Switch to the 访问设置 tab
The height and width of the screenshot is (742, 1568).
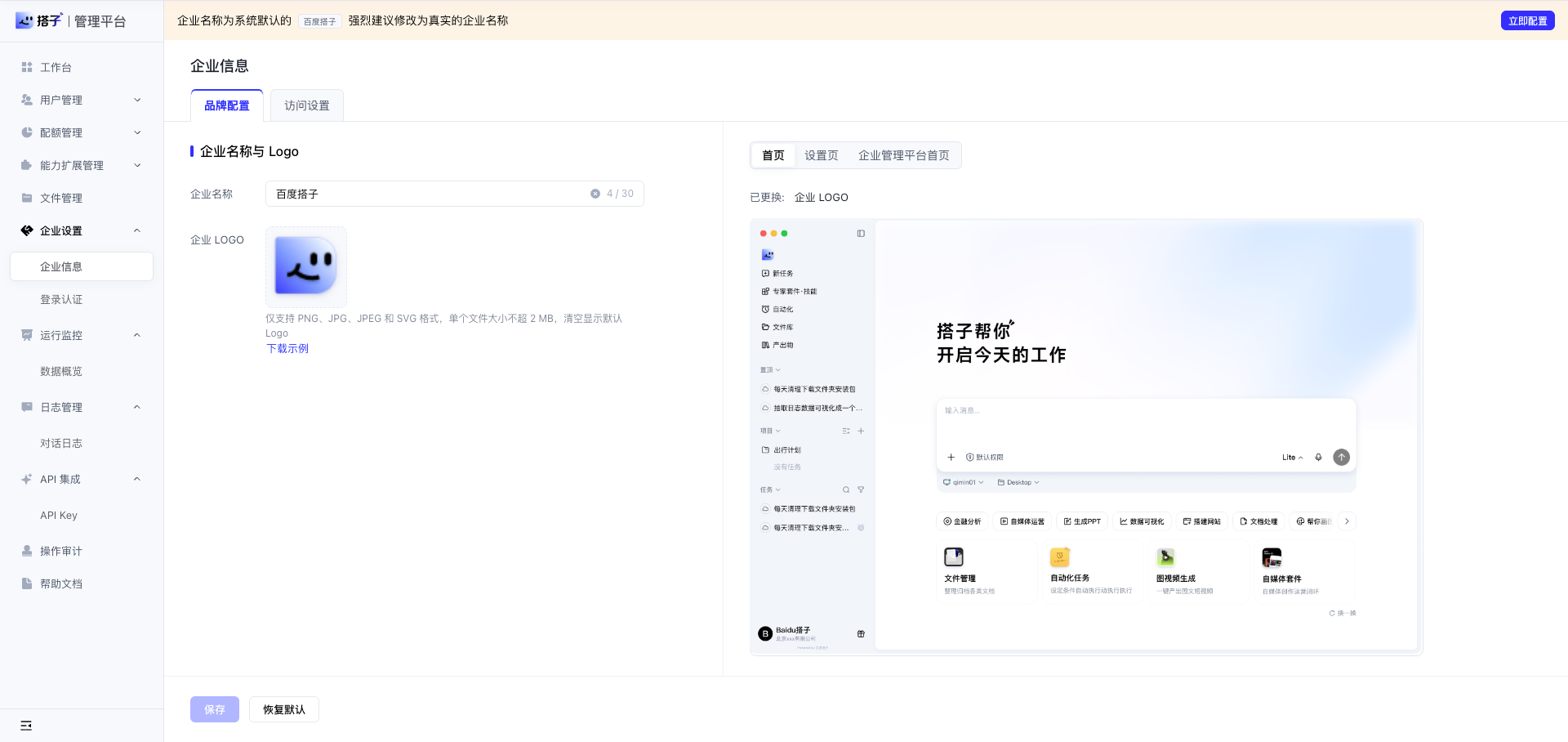pyautogui.click(x=307, y=105)
